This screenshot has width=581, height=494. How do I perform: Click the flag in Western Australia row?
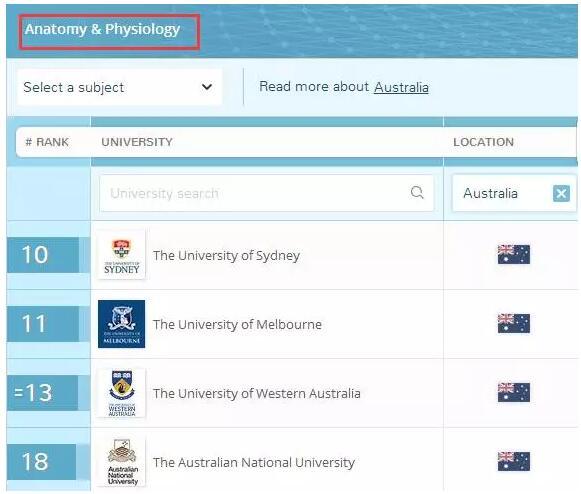tap(514, 392)
